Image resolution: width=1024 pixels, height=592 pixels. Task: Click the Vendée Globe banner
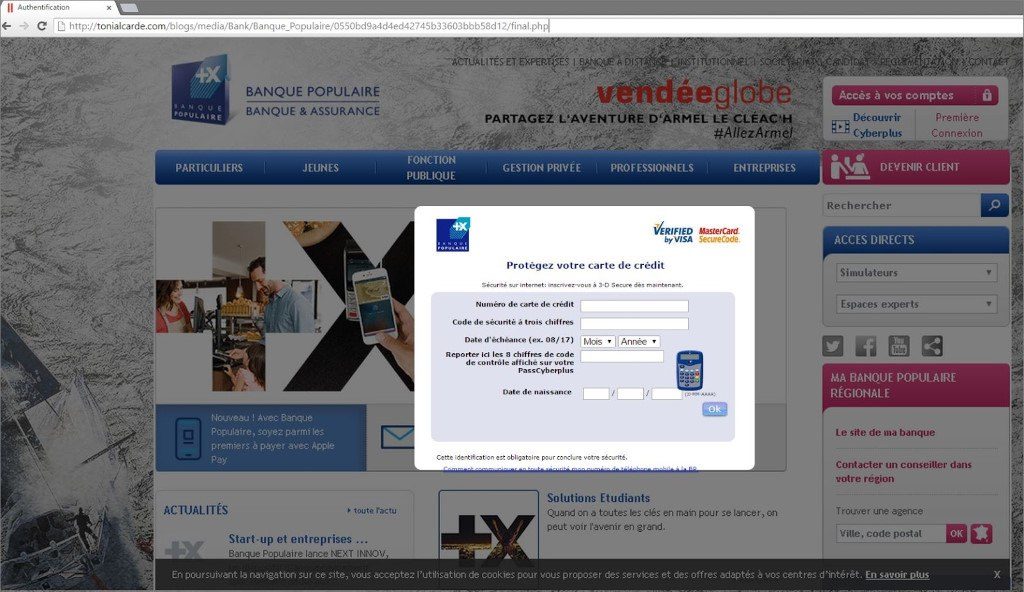639,108
